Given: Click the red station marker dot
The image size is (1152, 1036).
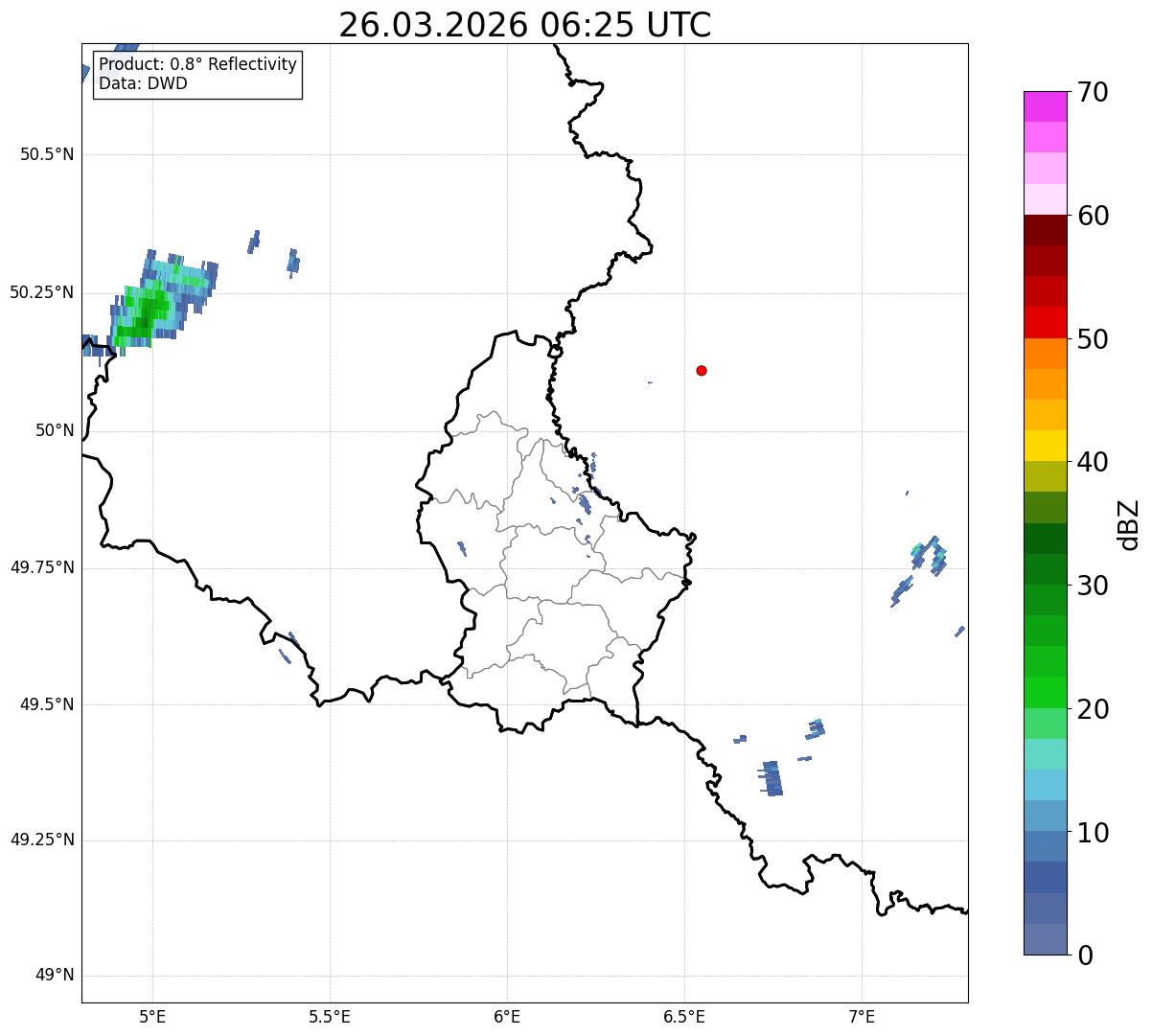Looking at the screenshot, I should tap(702, 370).
